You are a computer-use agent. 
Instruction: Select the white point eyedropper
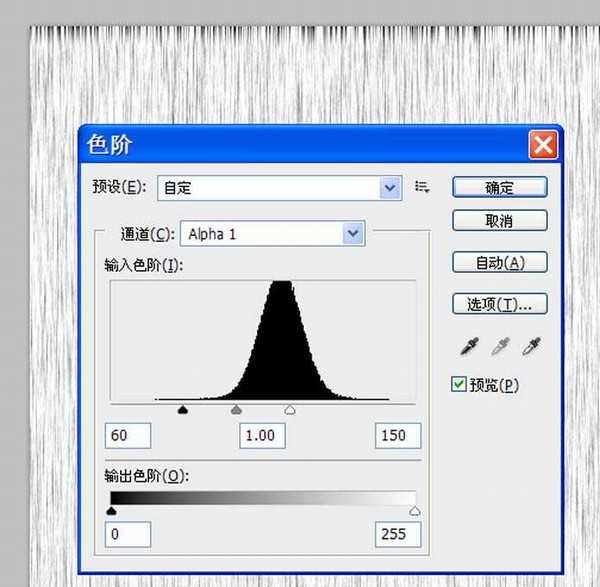click(x=532, y=346)
